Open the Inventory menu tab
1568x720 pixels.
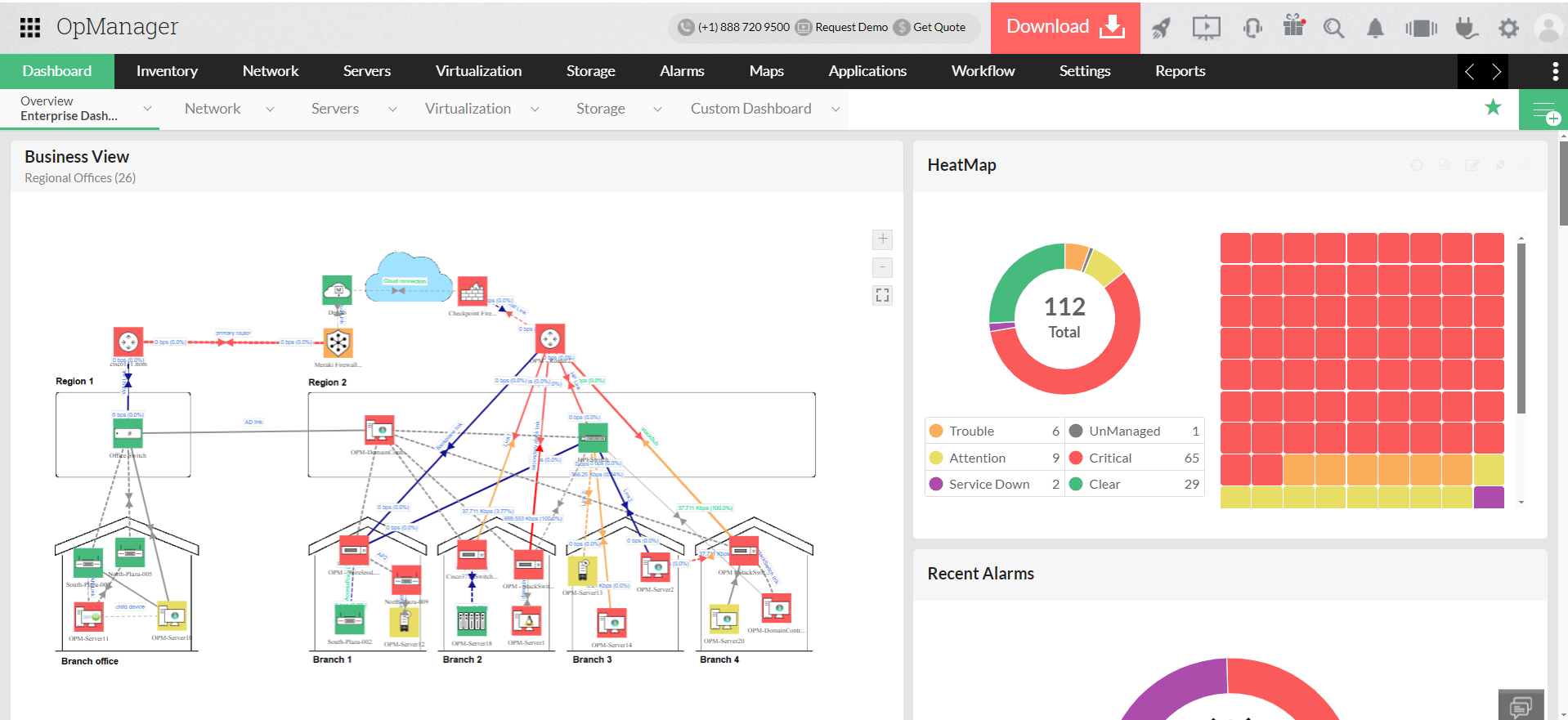point(167,71)
